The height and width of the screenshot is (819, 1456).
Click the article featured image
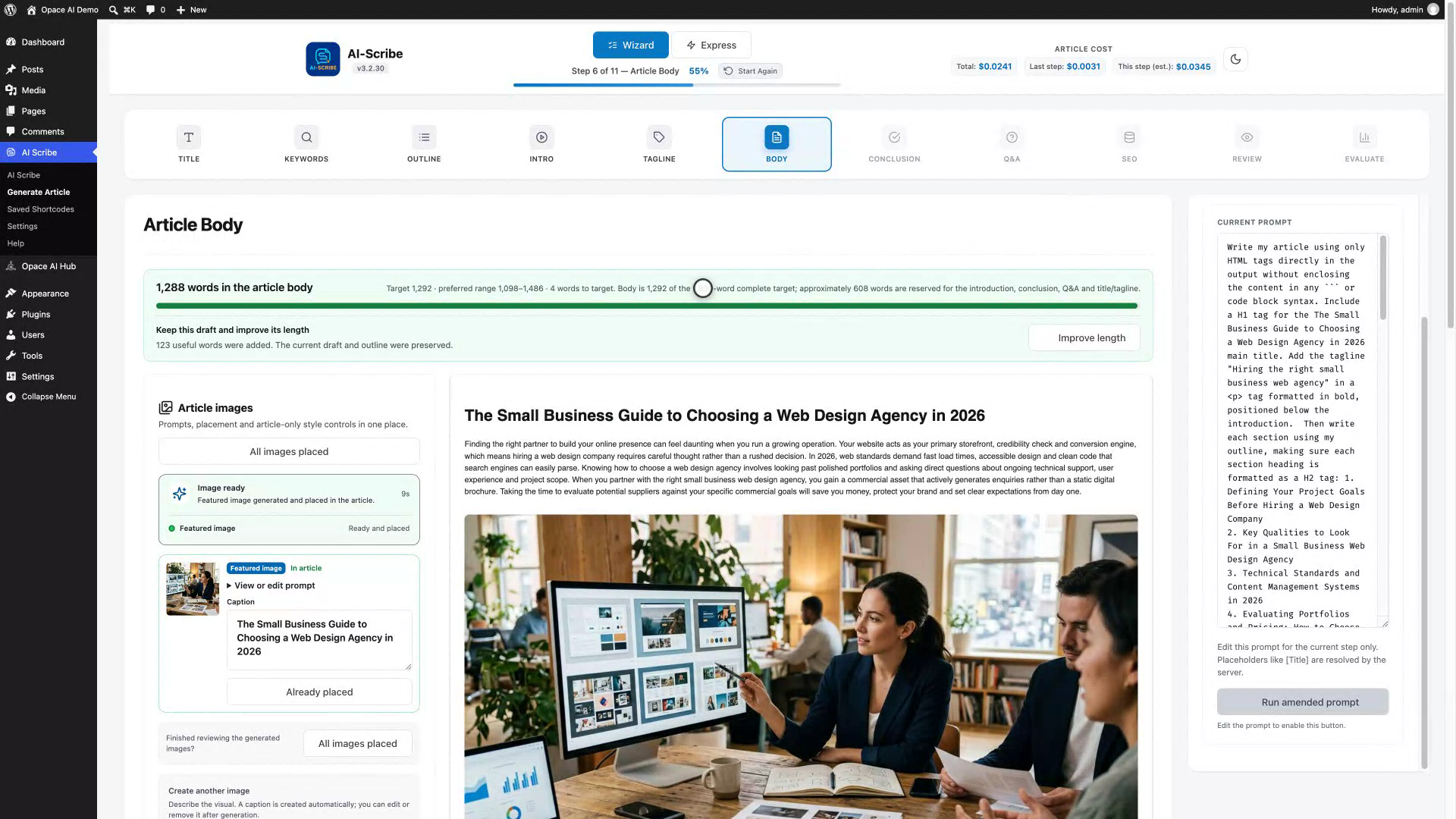[x=801, y=667]
